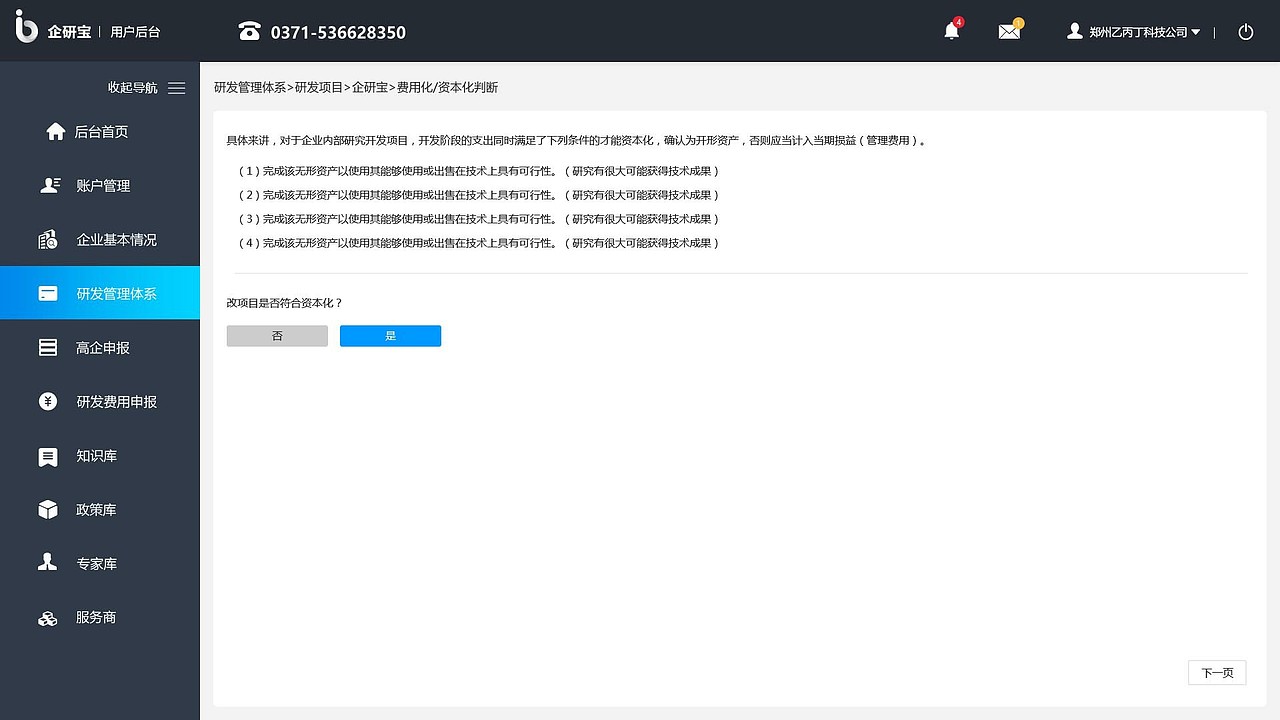Click the 用户后台 header text

(135, 32)
